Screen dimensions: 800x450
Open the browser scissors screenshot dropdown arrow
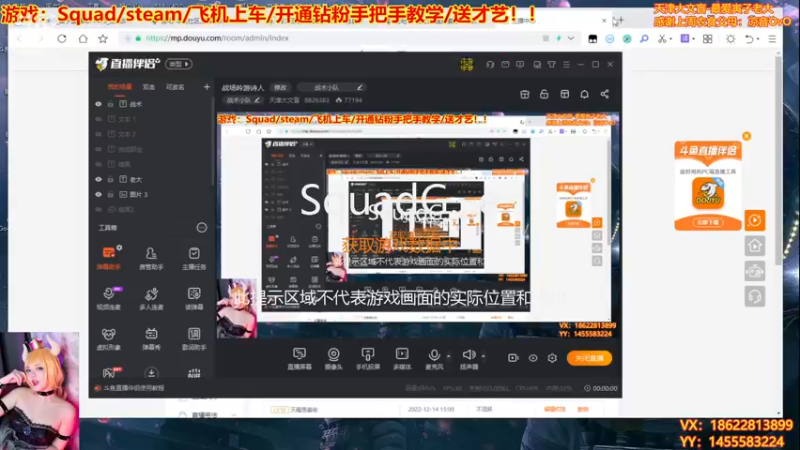pos(670,39)
